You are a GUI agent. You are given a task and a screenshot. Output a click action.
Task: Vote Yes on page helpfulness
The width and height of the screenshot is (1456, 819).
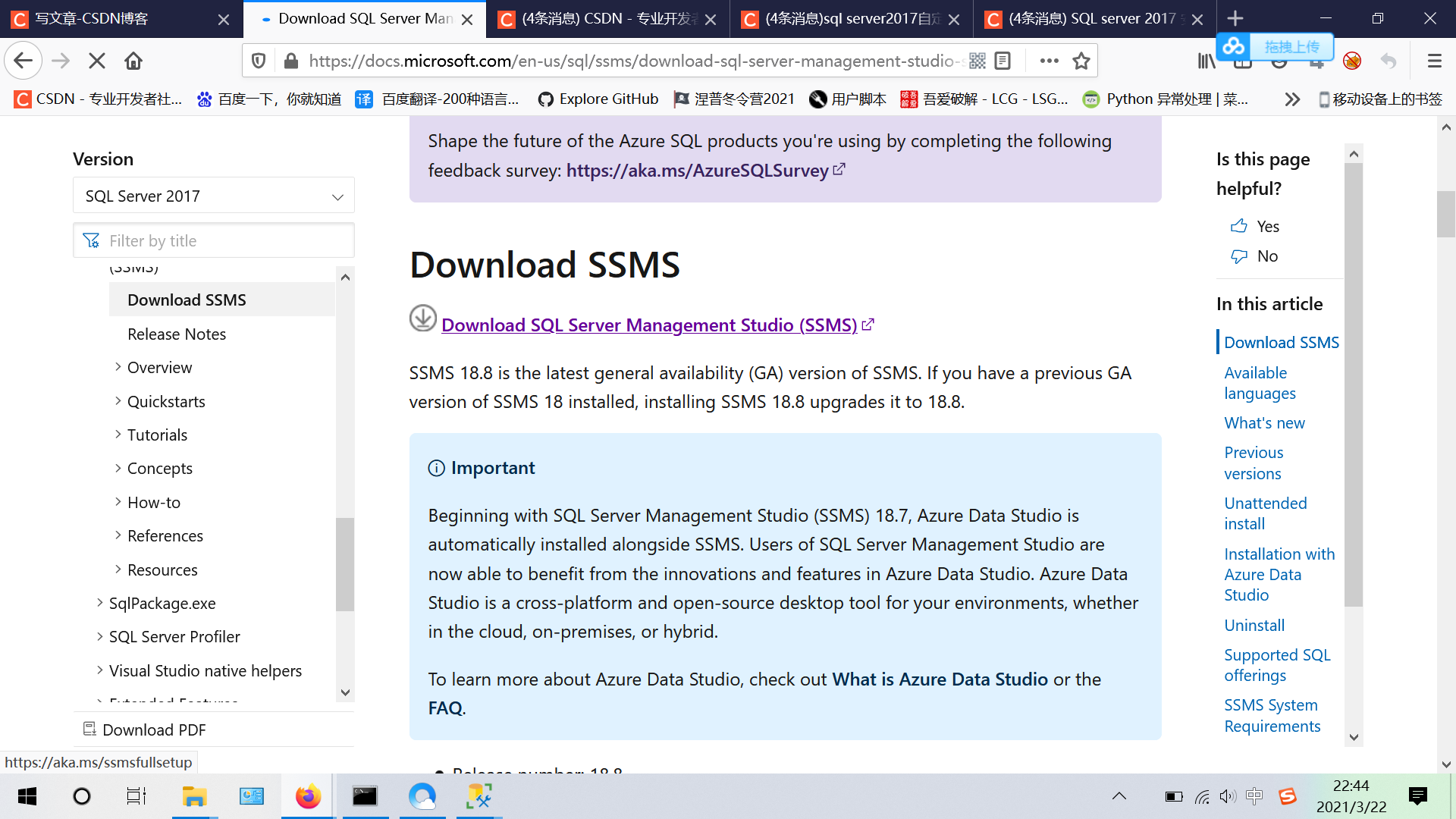[1255, 226]
